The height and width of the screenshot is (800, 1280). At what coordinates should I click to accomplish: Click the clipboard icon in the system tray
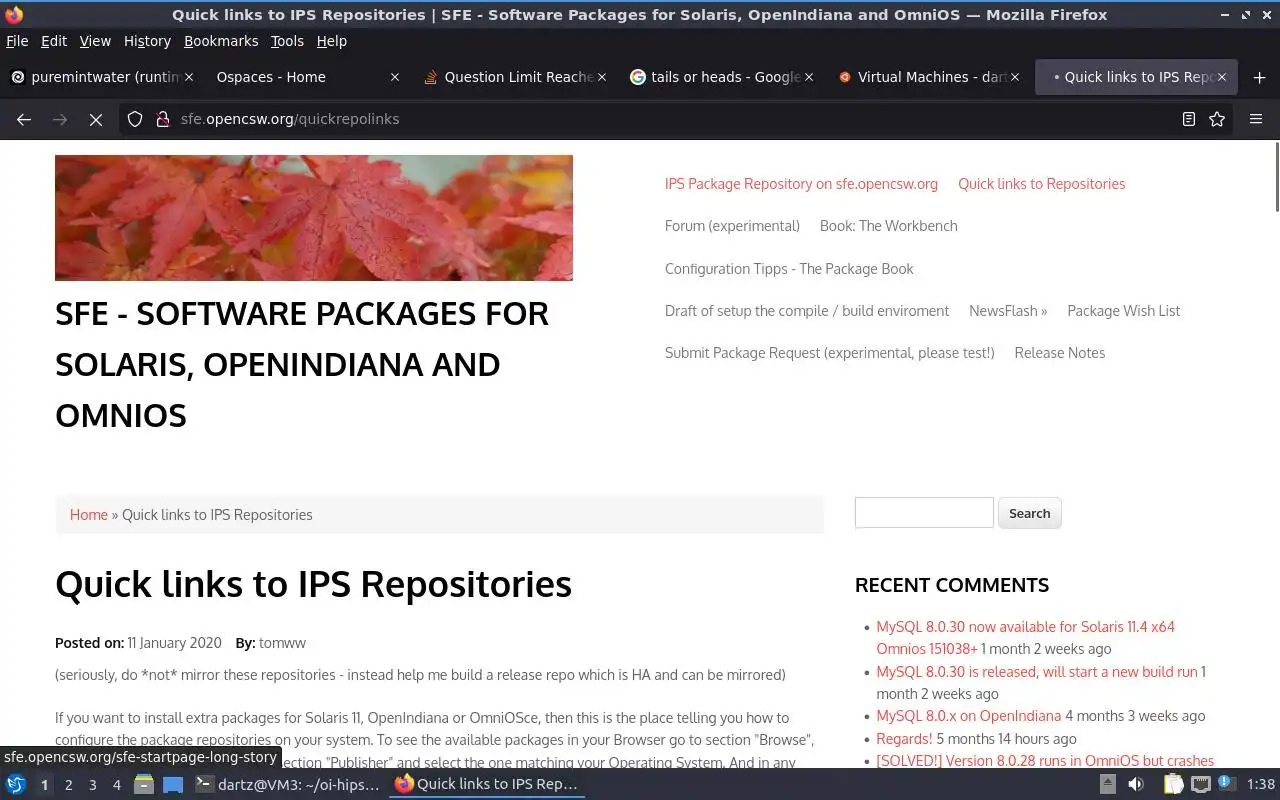1173,784
